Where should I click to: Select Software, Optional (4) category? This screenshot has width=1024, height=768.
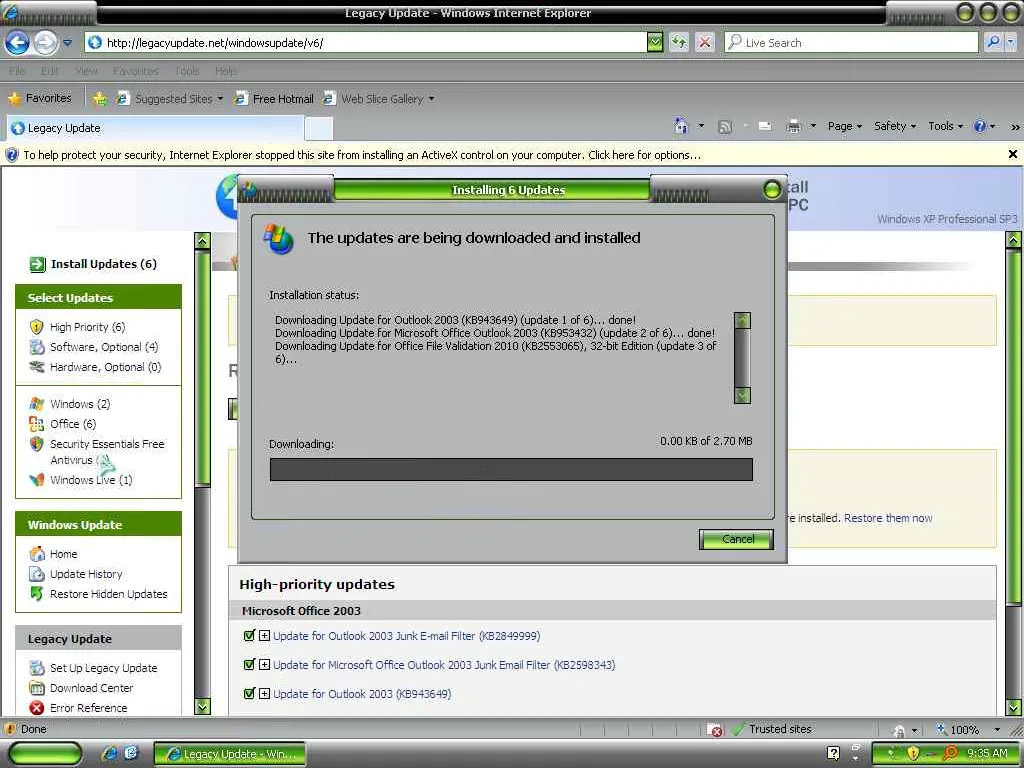[x=103, y=347]
